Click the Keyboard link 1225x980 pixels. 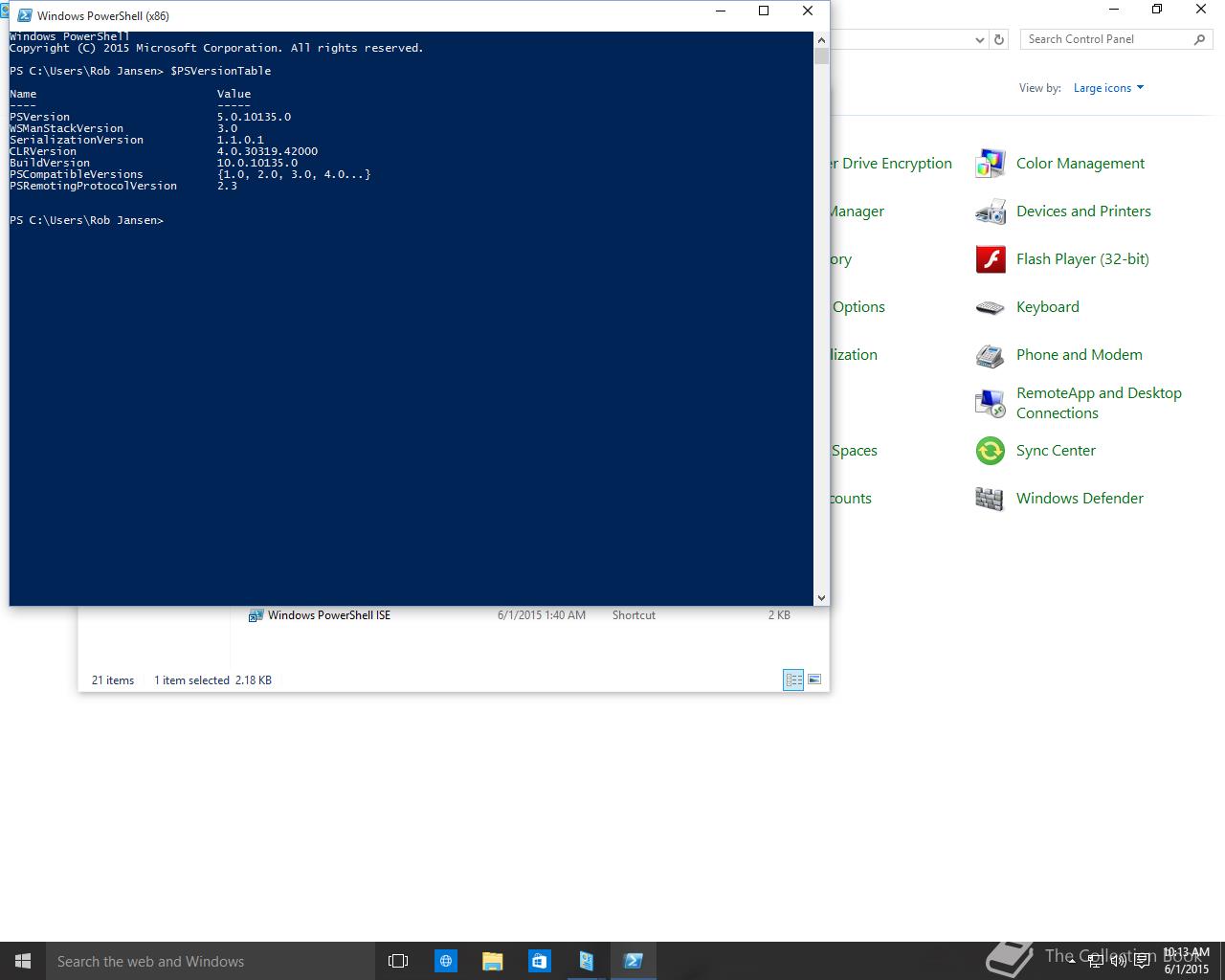pyautogui.click(x=1048, y=307)
